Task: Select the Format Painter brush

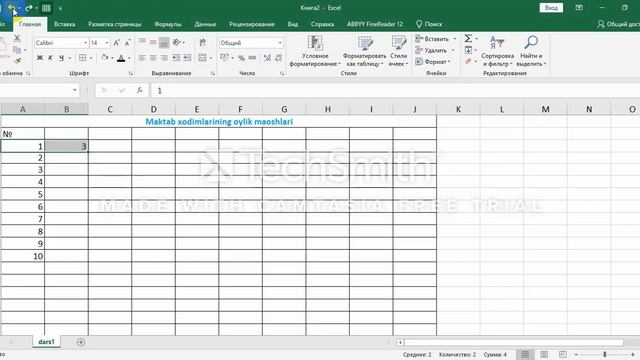Action: pyautogui.click(x=17, y=61)
